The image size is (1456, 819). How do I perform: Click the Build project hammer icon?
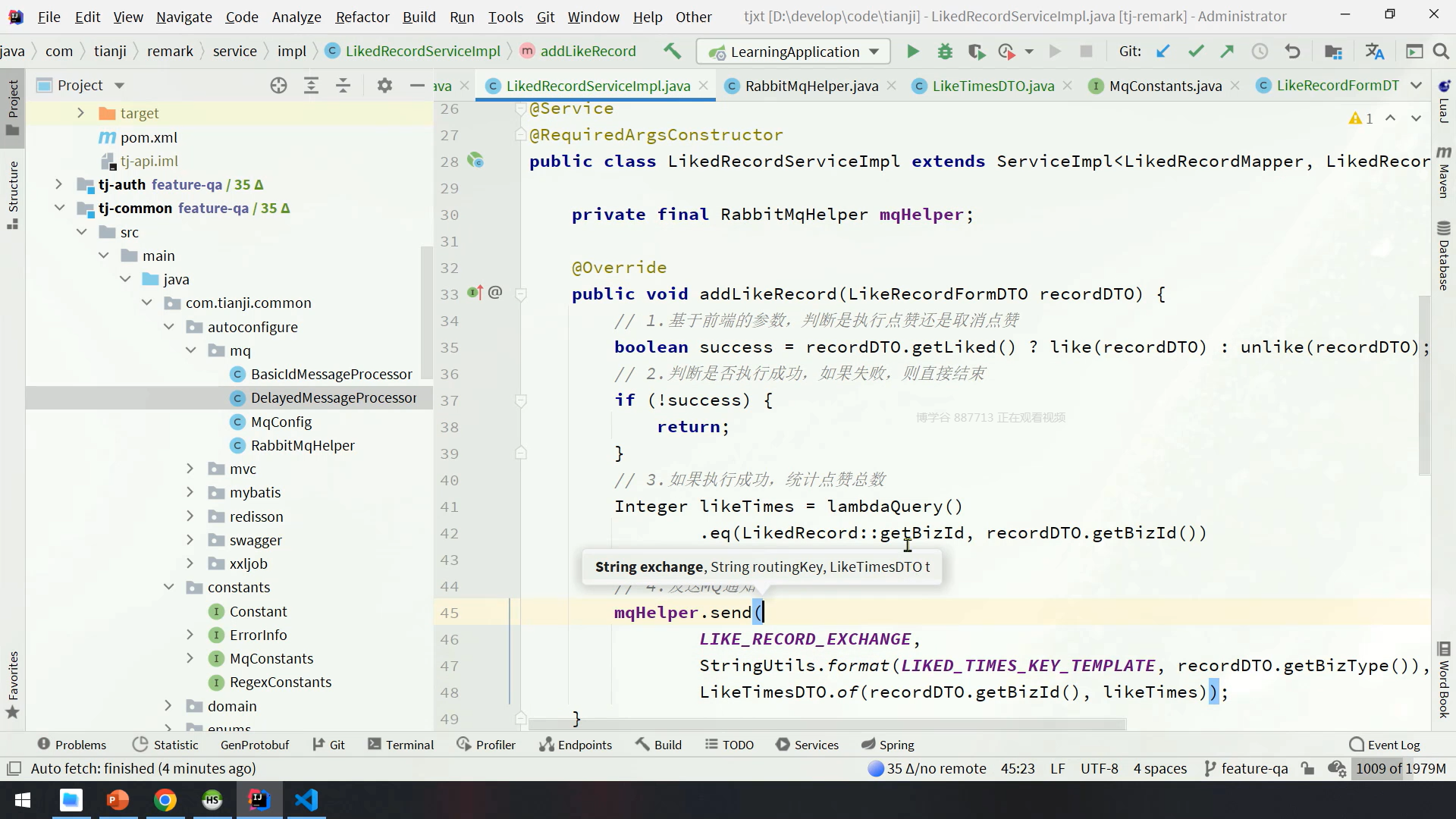click(672, 51)
